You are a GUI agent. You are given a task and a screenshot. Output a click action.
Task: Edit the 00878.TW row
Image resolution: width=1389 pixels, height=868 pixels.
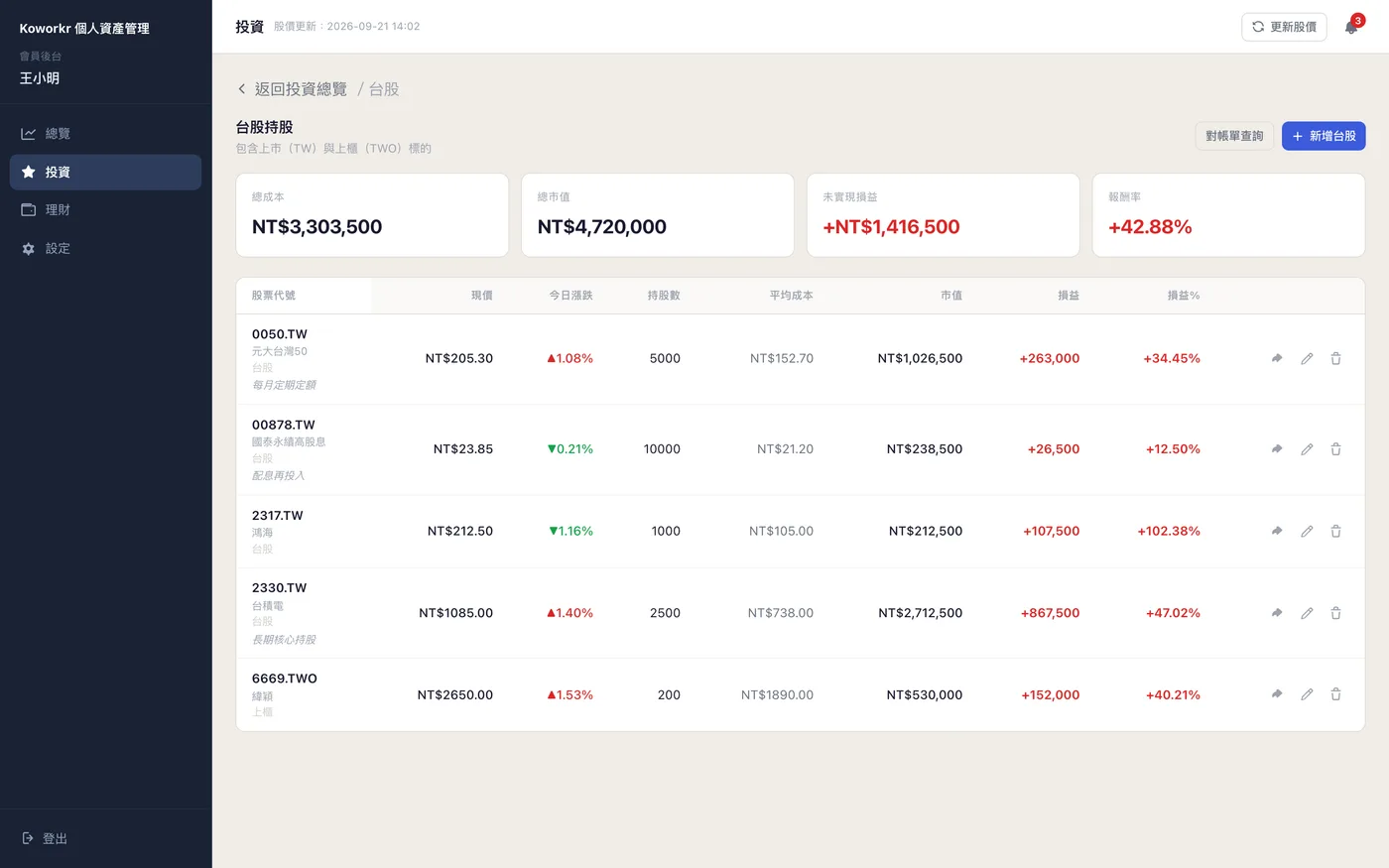tap(1307, 449)
